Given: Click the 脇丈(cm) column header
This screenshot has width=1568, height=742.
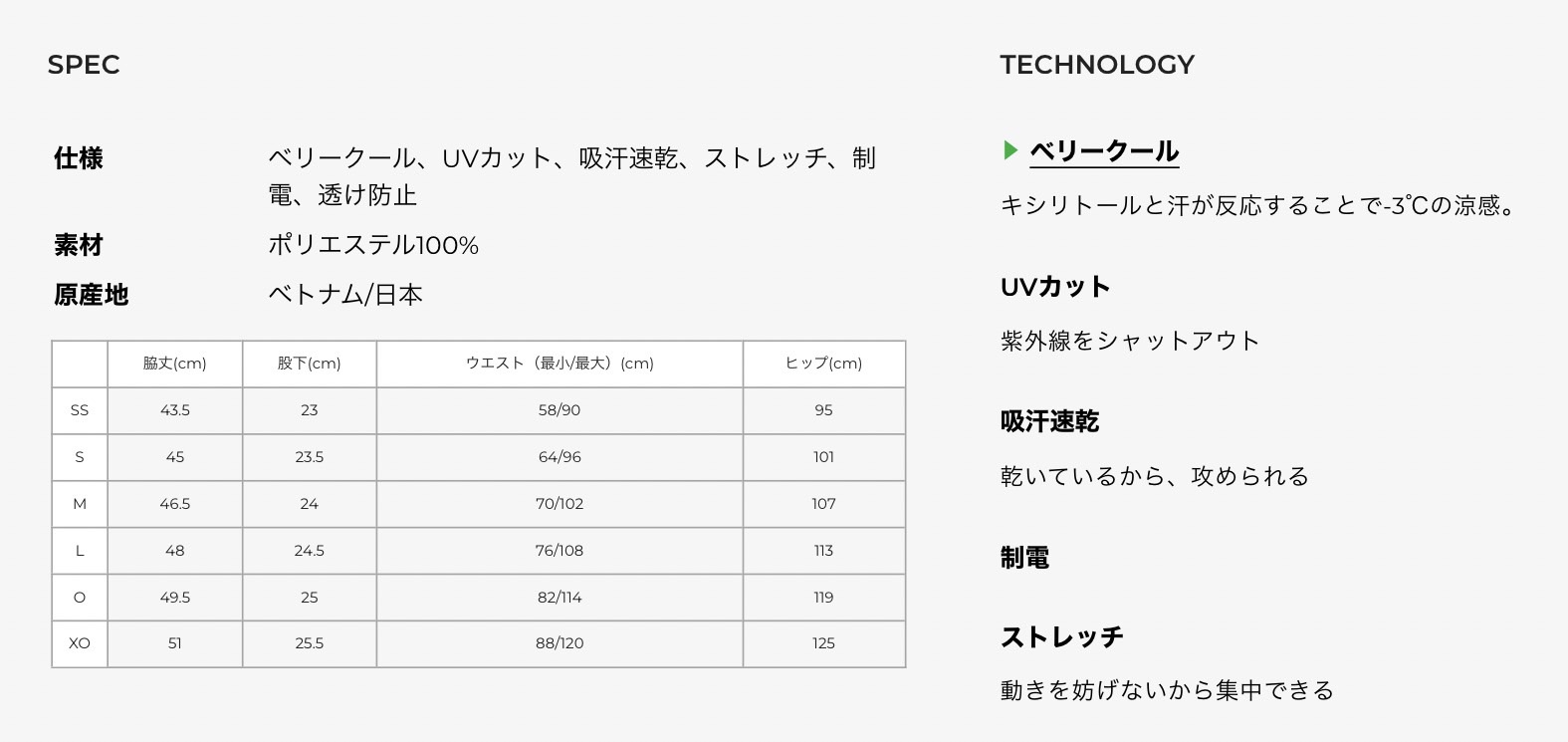Looking at the screenshot, I should pos(175,364).
